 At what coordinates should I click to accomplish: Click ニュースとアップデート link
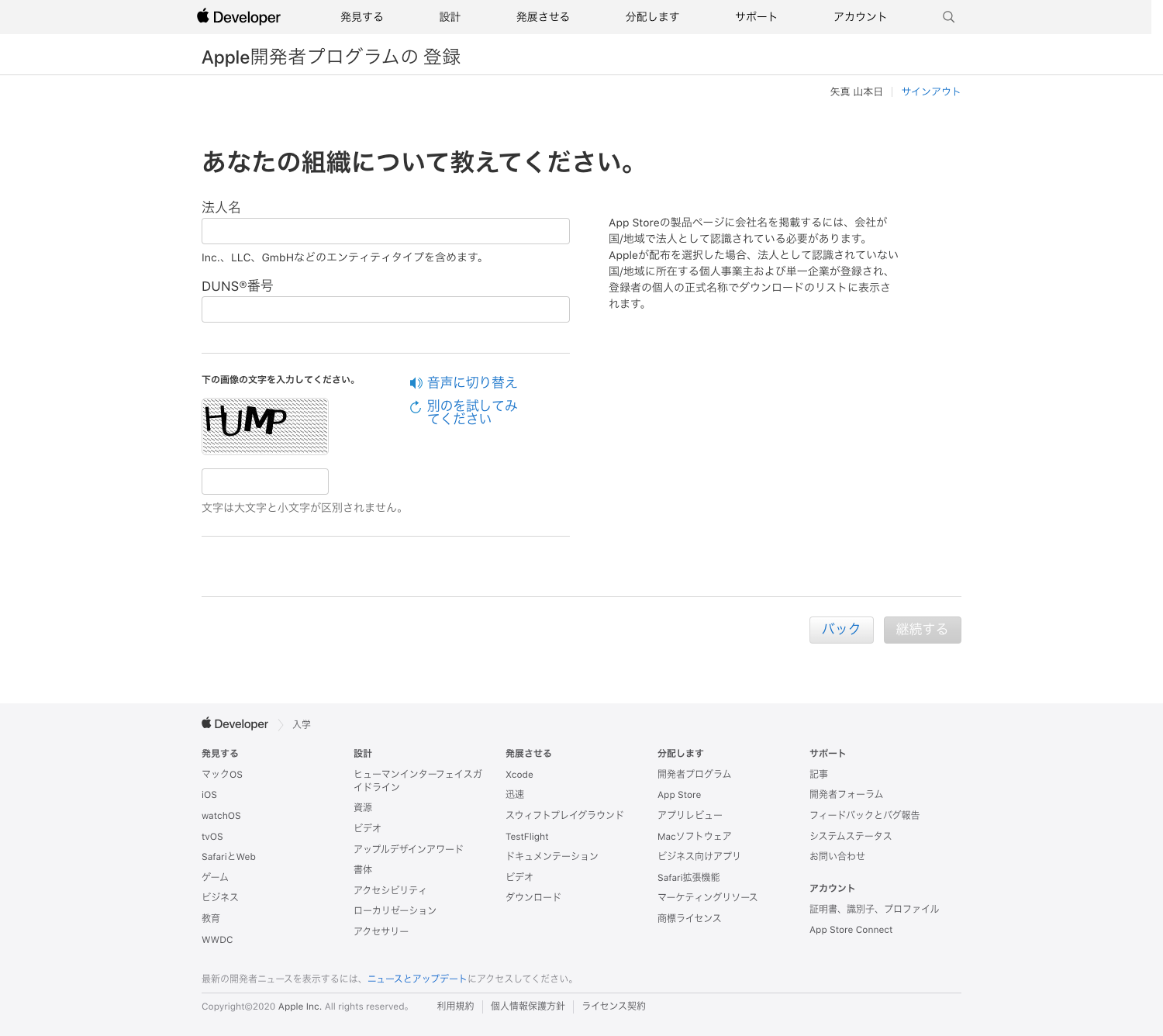tap(417, 979)
